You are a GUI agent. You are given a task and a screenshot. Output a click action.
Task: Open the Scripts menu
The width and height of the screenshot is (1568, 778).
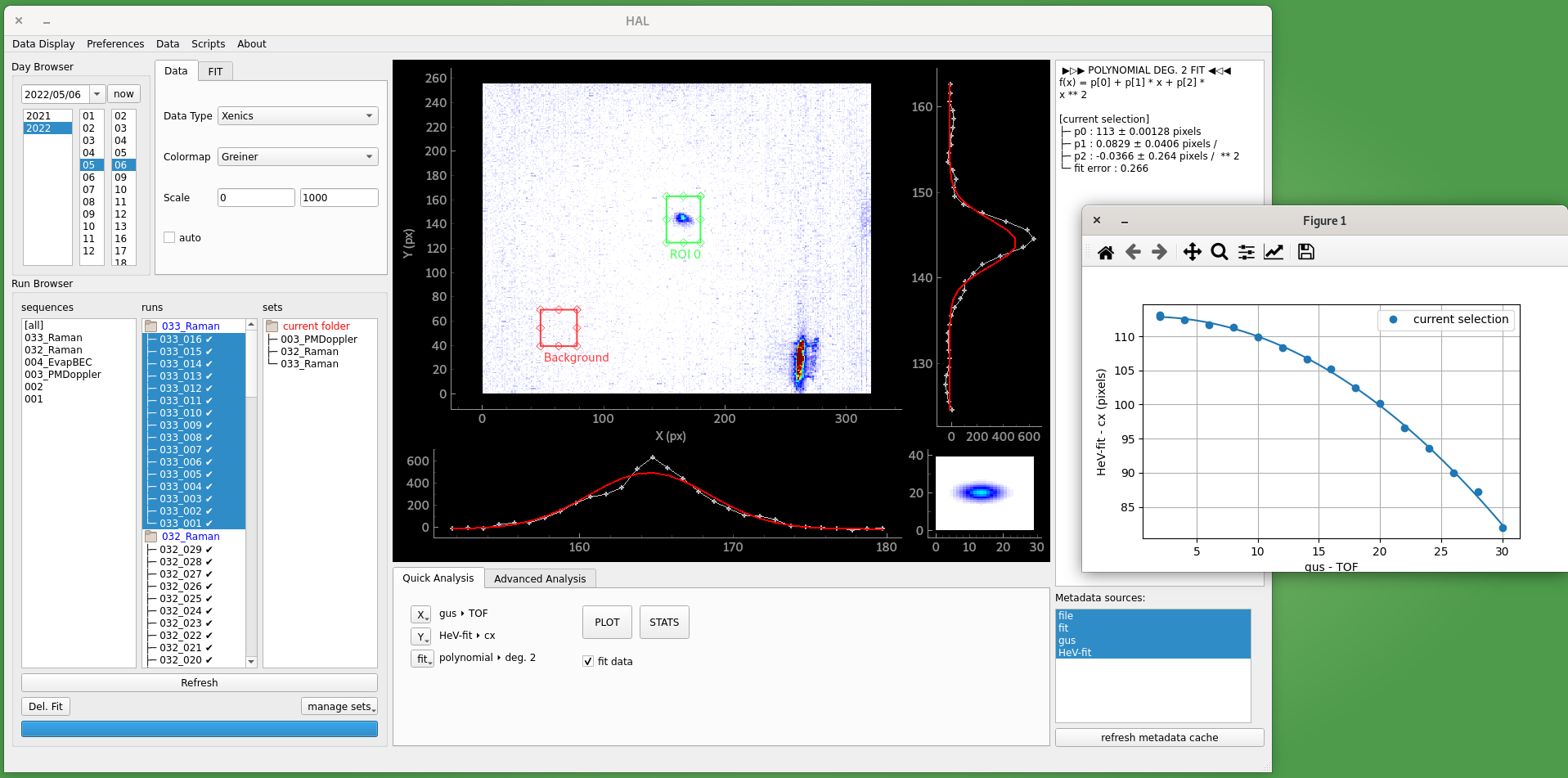pyautogui.click(x=208, y=44)
